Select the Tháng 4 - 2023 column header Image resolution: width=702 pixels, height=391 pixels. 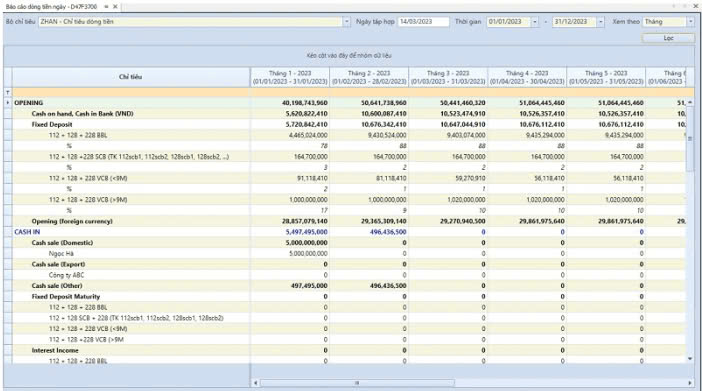pos(527,77)
